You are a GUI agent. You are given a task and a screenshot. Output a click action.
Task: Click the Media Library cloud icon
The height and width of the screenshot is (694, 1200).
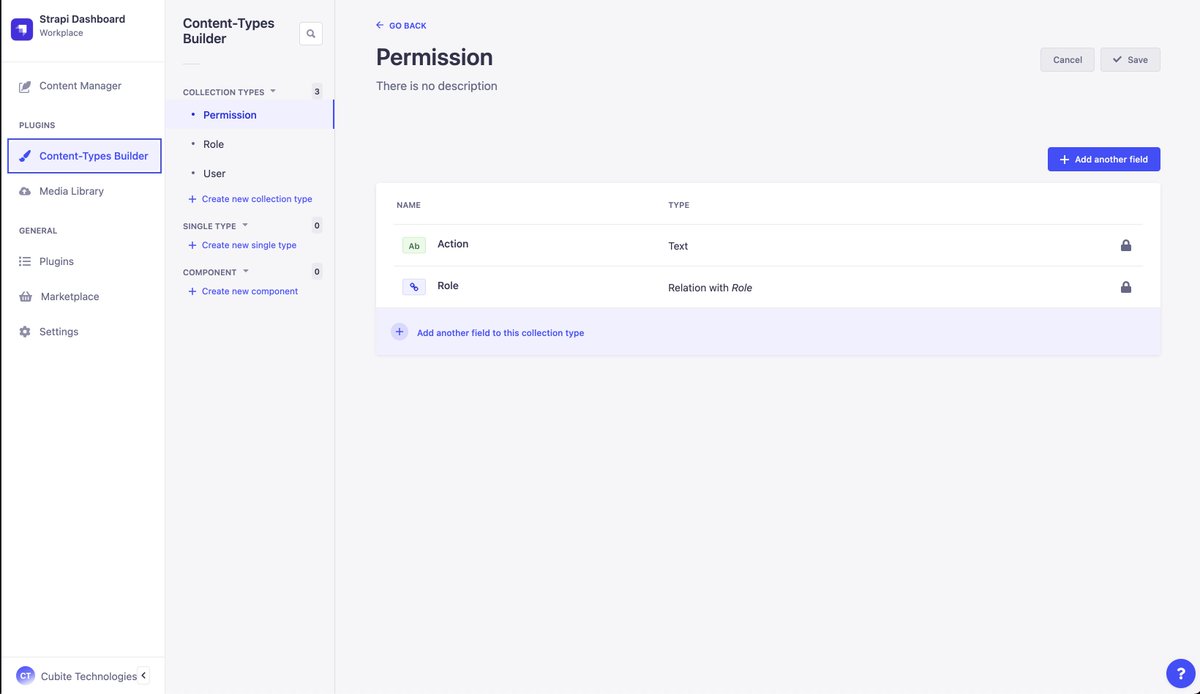[x=25, y=191]
